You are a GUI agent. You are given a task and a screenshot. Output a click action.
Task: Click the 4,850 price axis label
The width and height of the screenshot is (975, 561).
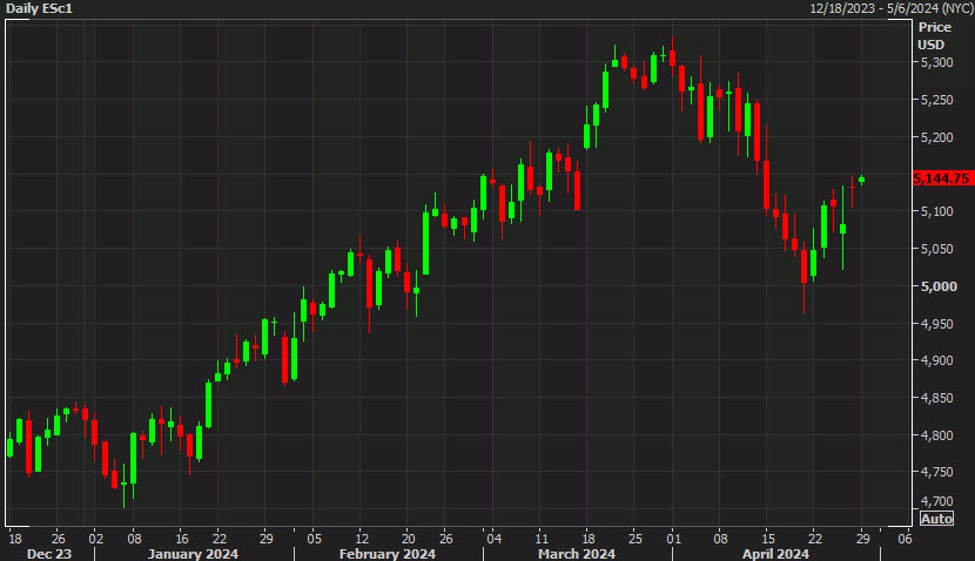coord(936,398)
